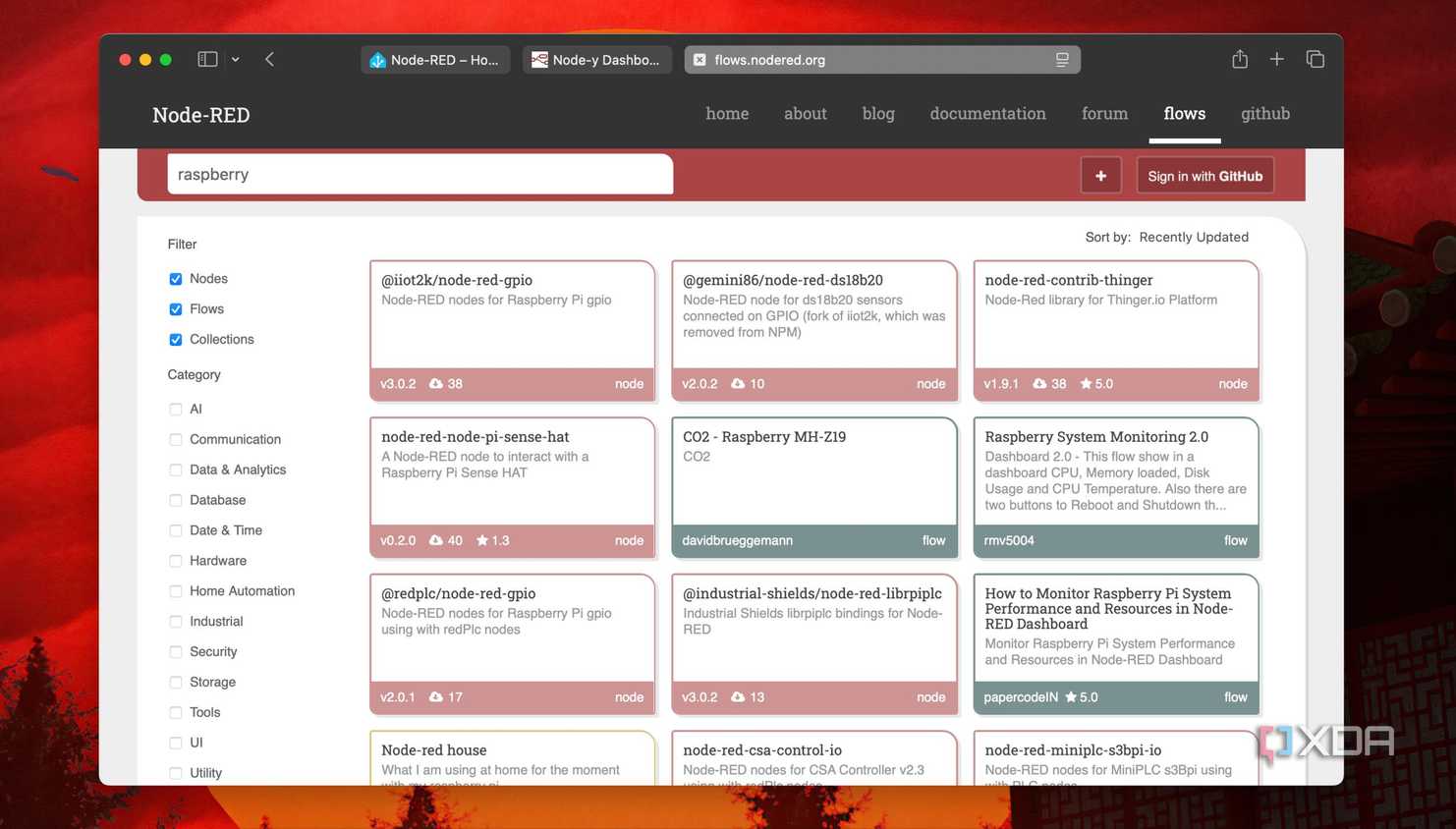Open the Sort by Recently Updated dropdown
The width and height of the screenshot is (1456, 829).
pyautogui.click(x=1194, y=237)
